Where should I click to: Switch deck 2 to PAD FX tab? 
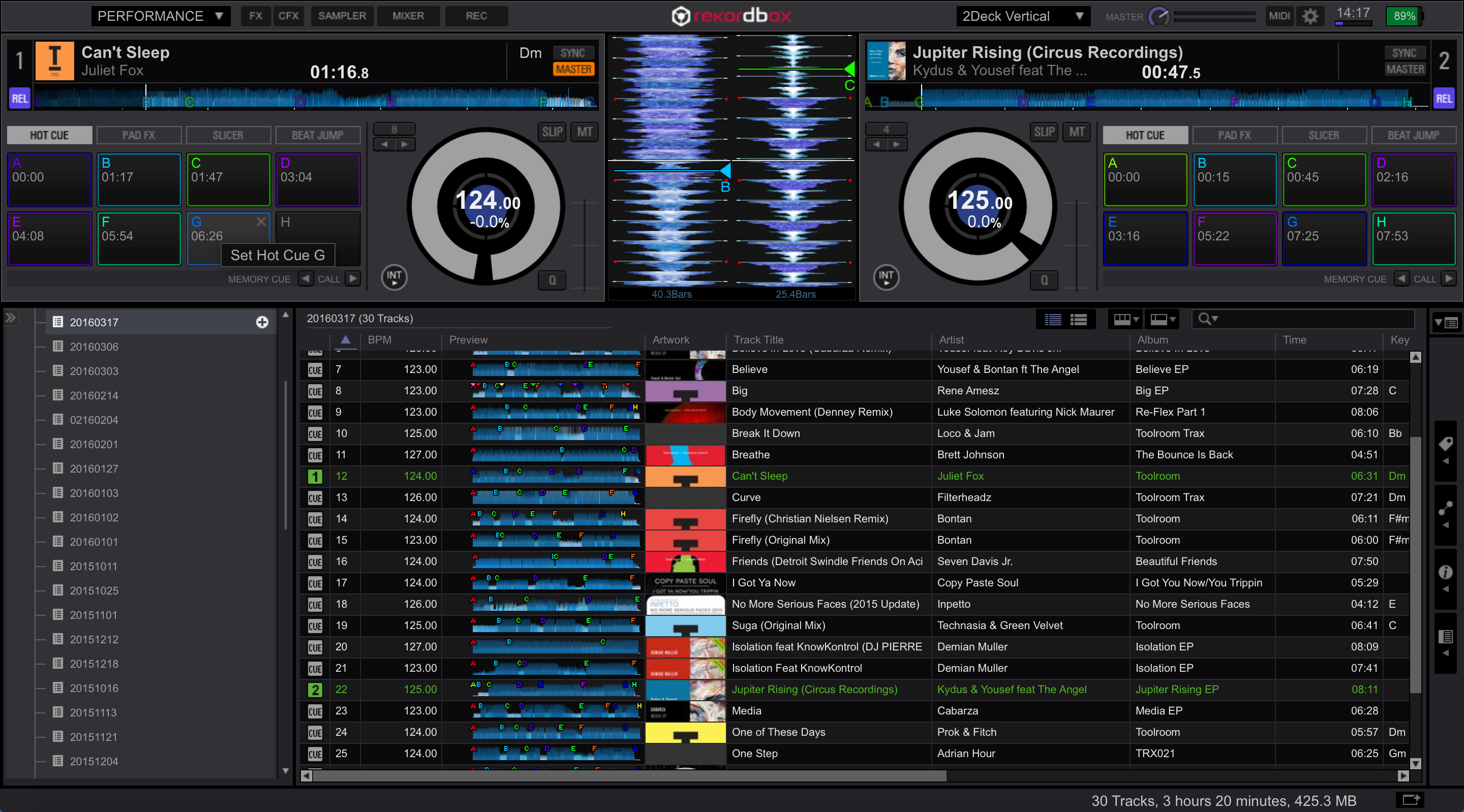(1234, 135)
